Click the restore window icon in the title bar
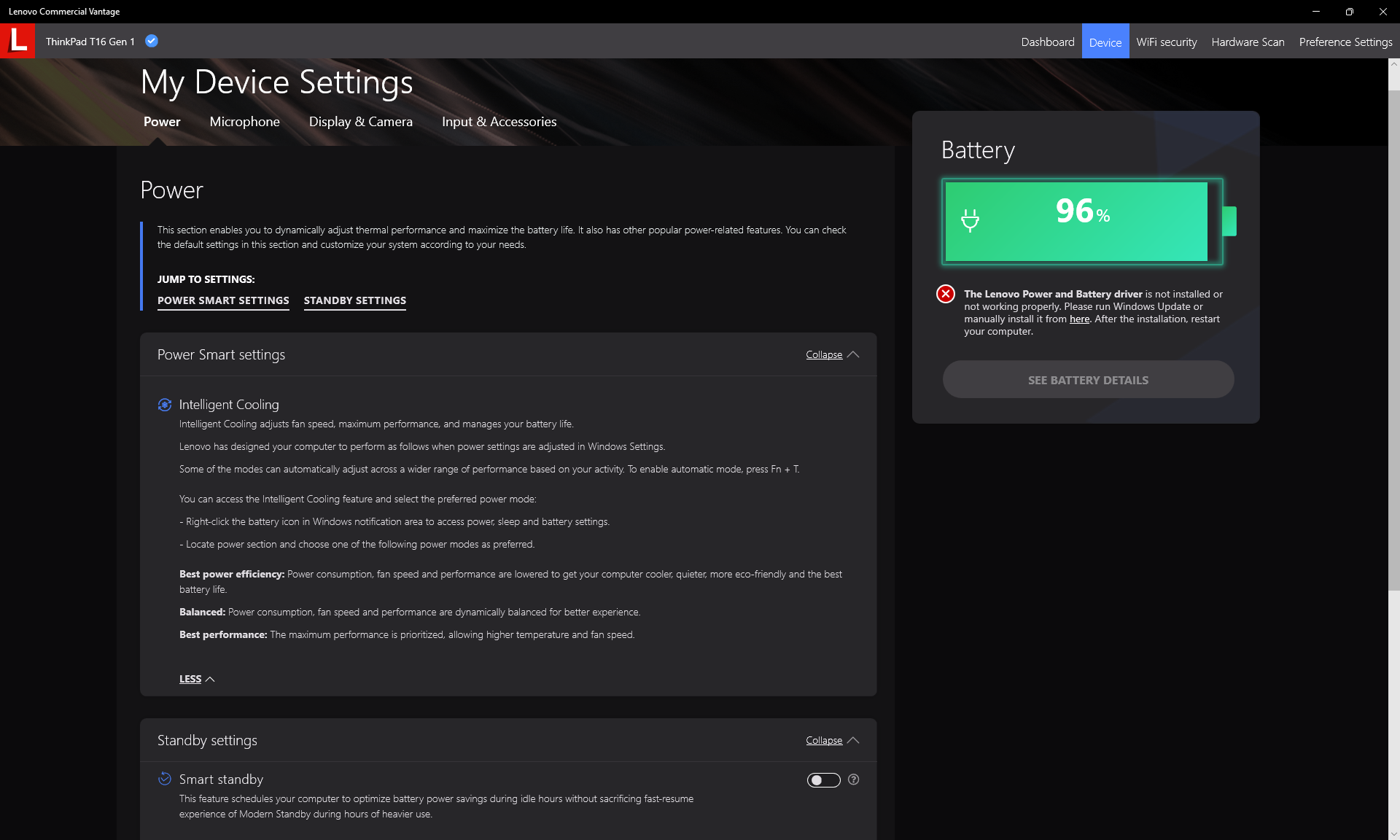Viewport: 1400px width, 840px height. [1349, 12]
